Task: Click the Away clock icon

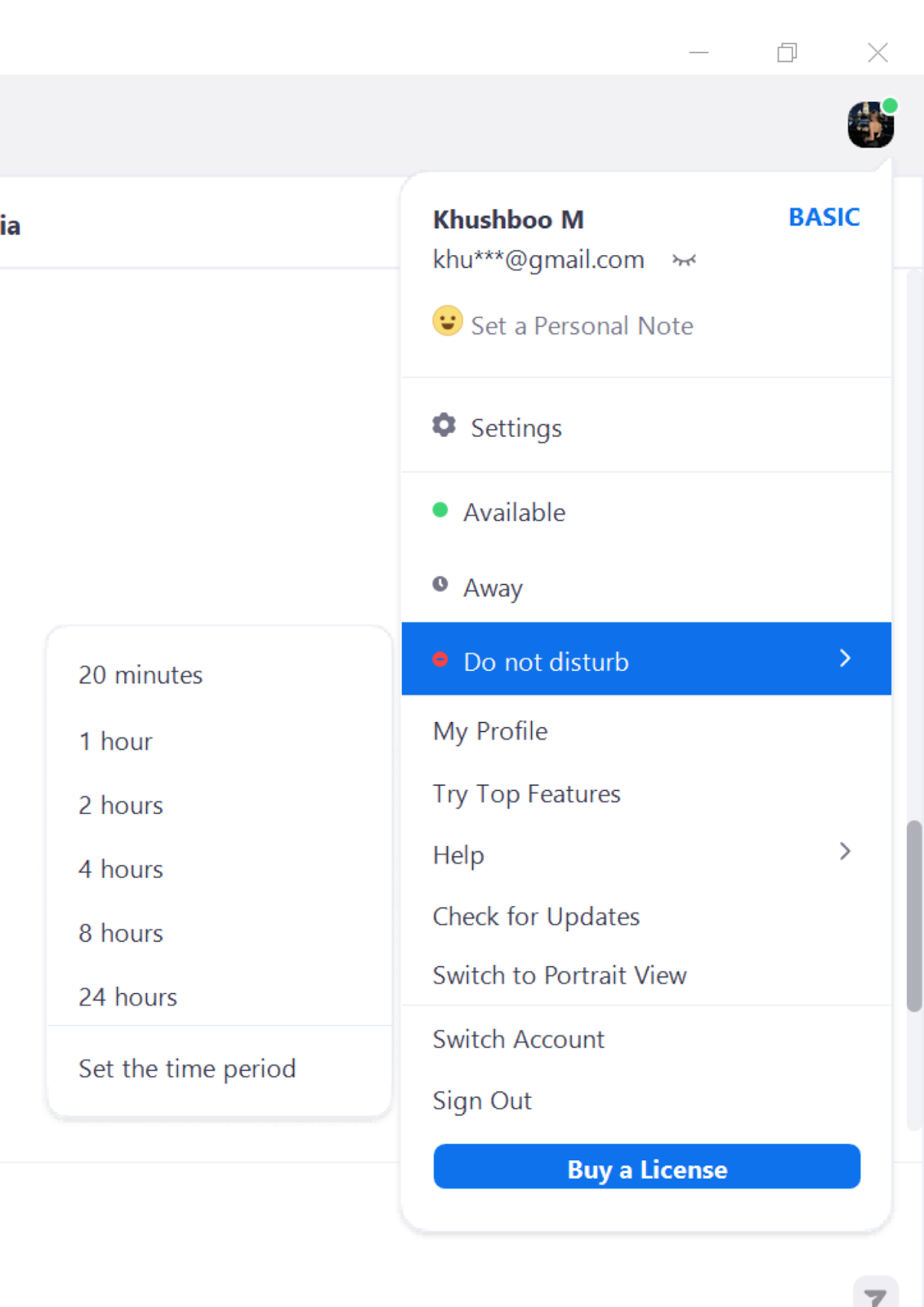Action: click(x=440, y=584)
